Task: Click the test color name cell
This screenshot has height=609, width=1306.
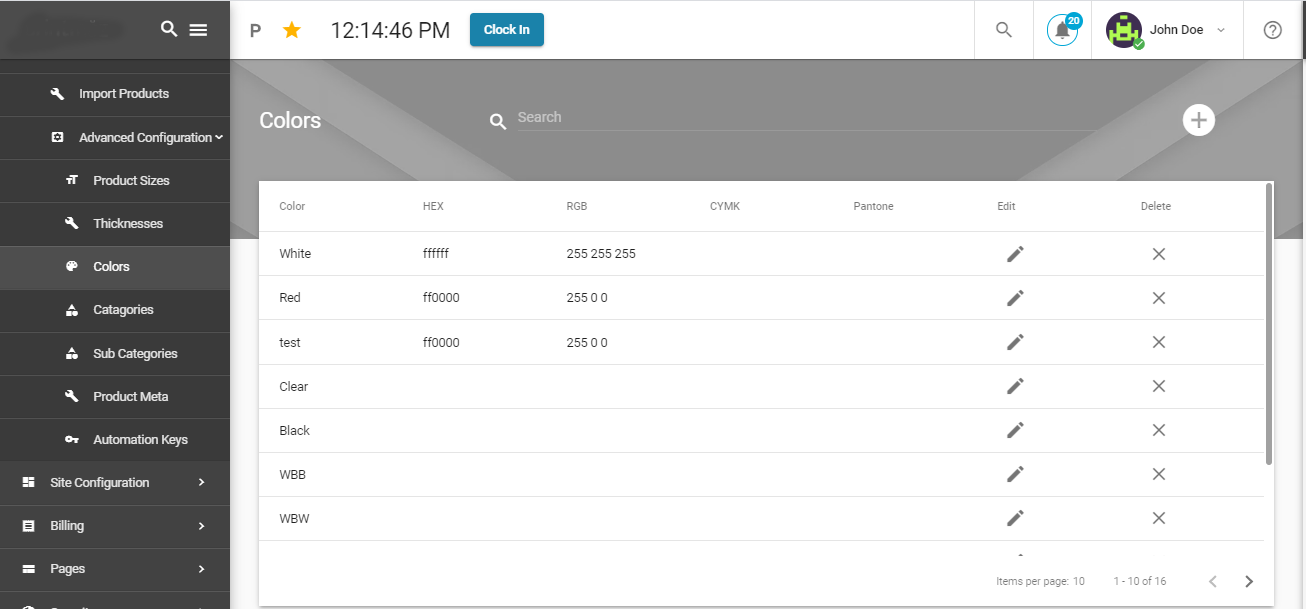Action: click(290, 343)
